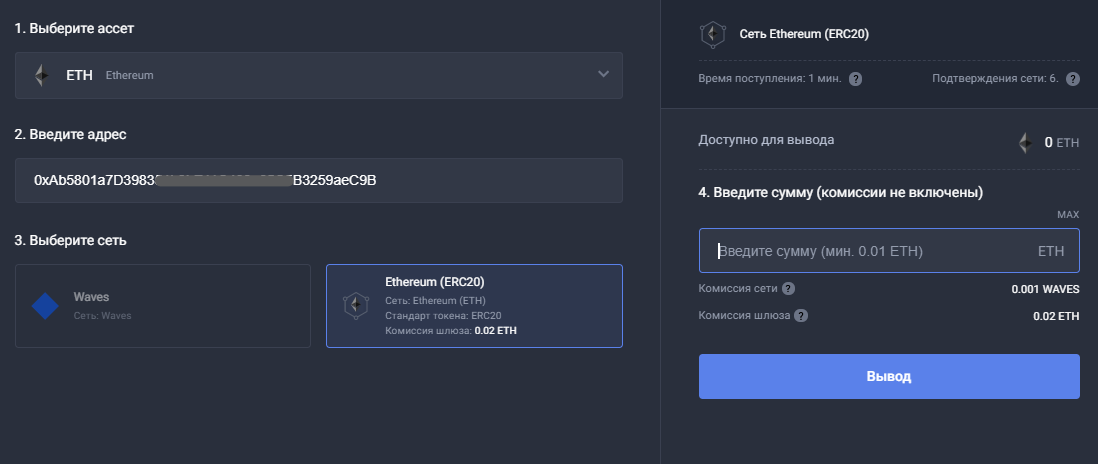Show help tooltip for Комиссия шлюза

click(x=801, y=316)
